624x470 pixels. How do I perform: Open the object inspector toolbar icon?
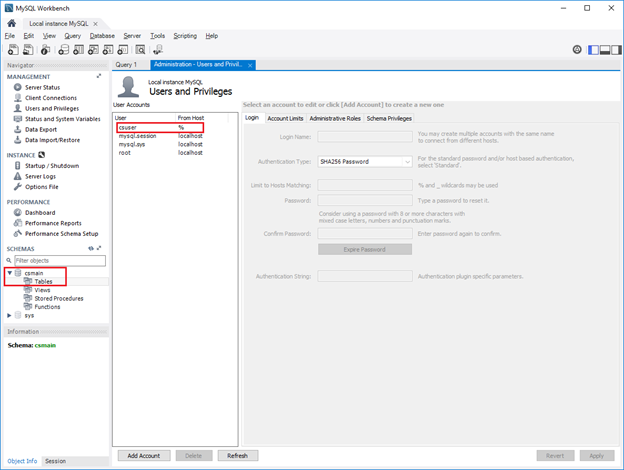pos(45,50)
